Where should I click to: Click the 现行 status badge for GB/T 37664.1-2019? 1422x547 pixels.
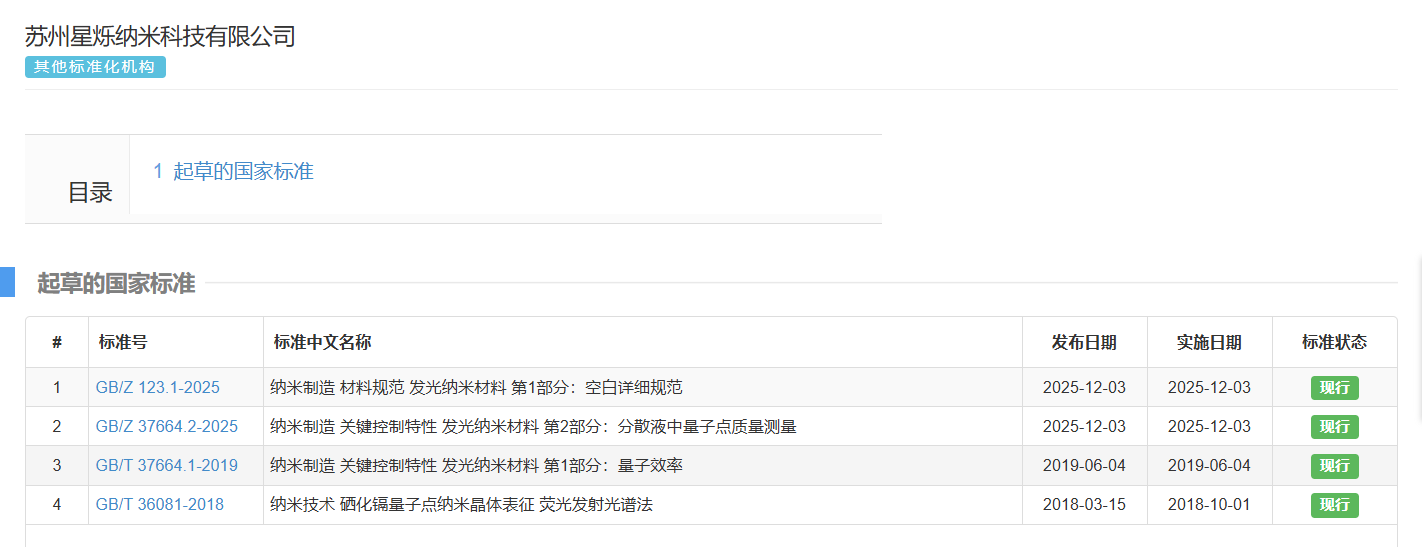(1334, 465)
